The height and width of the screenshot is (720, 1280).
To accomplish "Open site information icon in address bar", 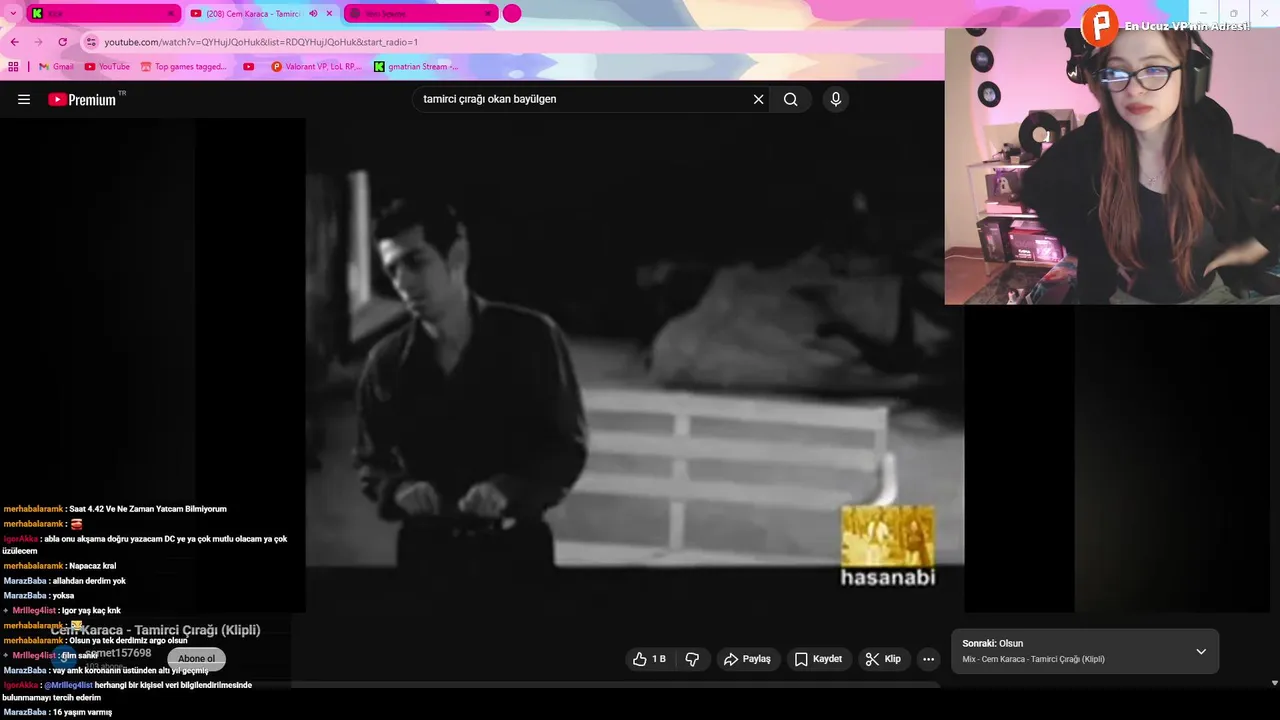I will [x=92, y=42].
